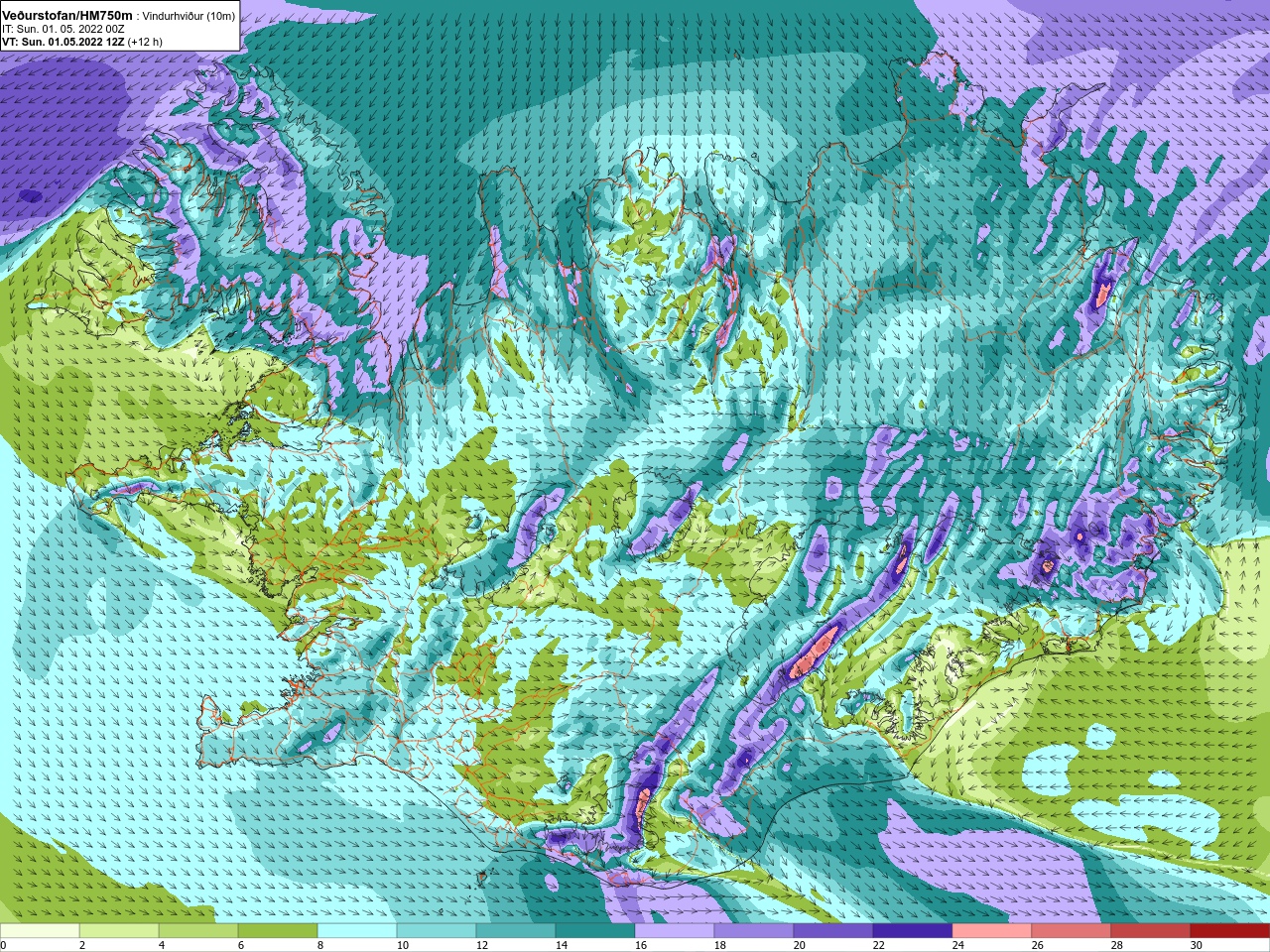The height and width of the screenshot is (952, 1270).
Task: Click the legend value label 8
Action: point(320,945)
